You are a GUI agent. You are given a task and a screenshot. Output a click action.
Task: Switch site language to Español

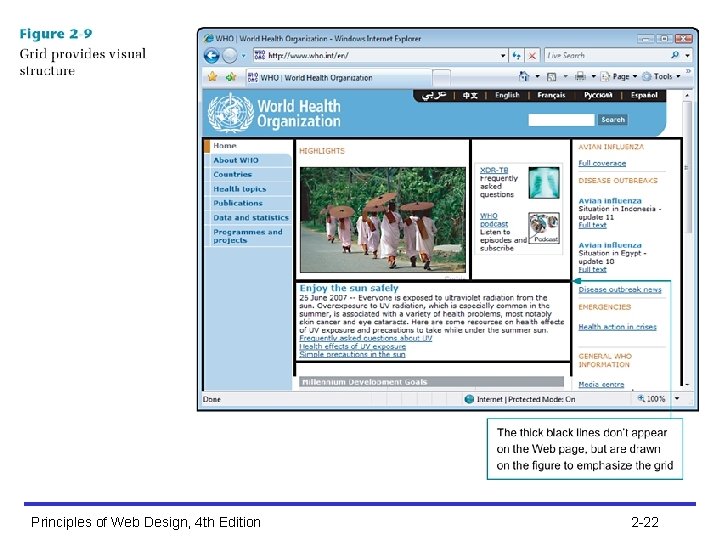pos(644,95)
